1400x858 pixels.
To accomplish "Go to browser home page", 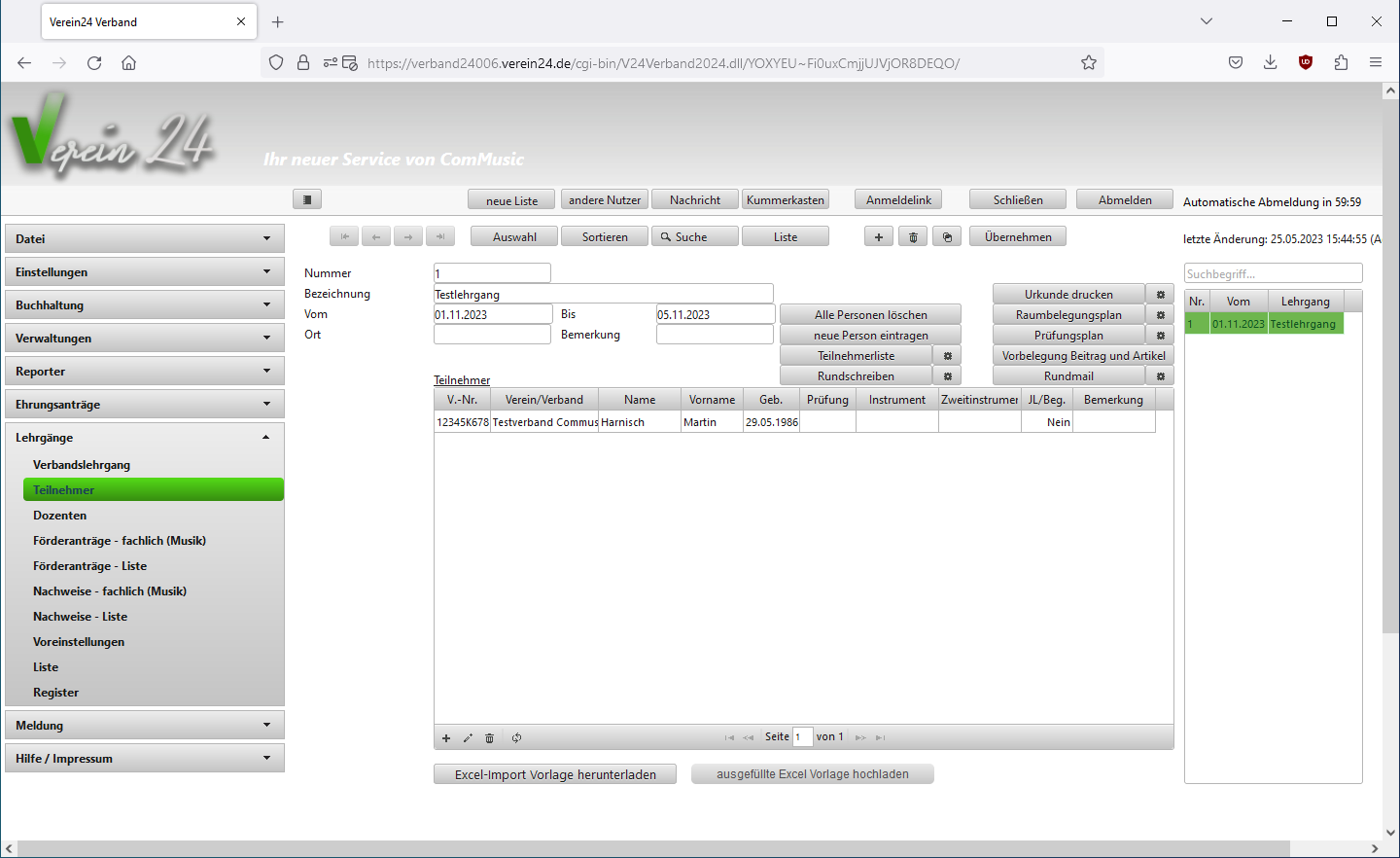I will click(x=128, y=62).
